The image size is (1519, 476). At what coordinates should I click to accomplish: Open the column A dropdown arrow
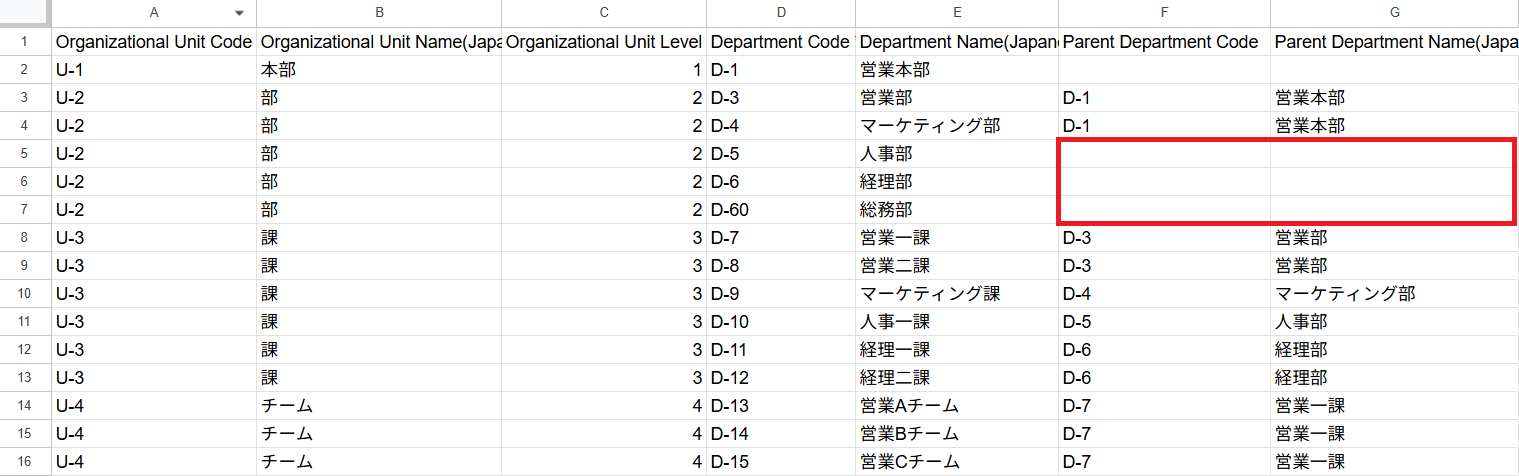[239, 13]
